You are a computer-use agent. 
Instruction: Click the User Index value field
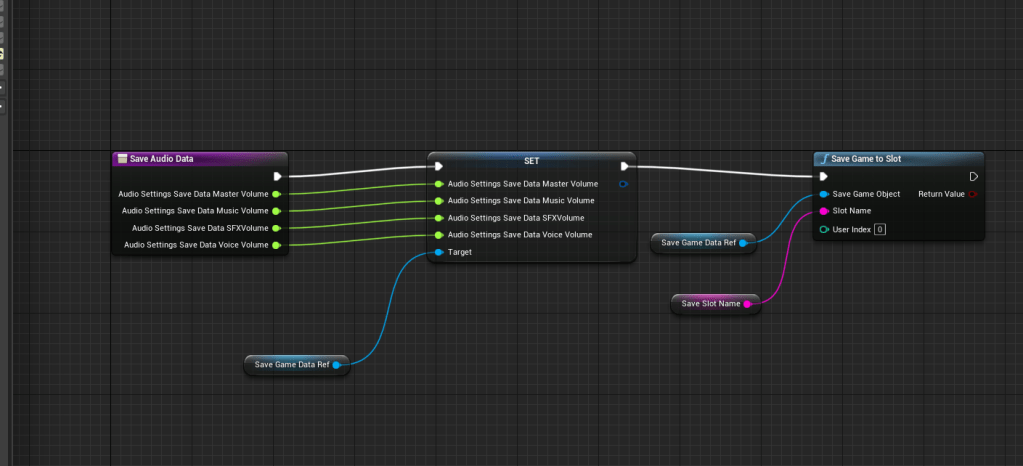pos(880,229)
